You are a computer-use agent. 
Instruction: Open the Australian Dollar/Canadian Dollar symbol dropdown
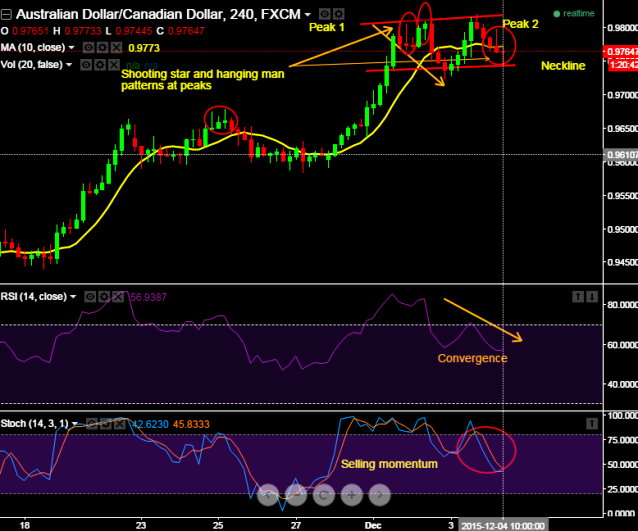click(308, 15)
